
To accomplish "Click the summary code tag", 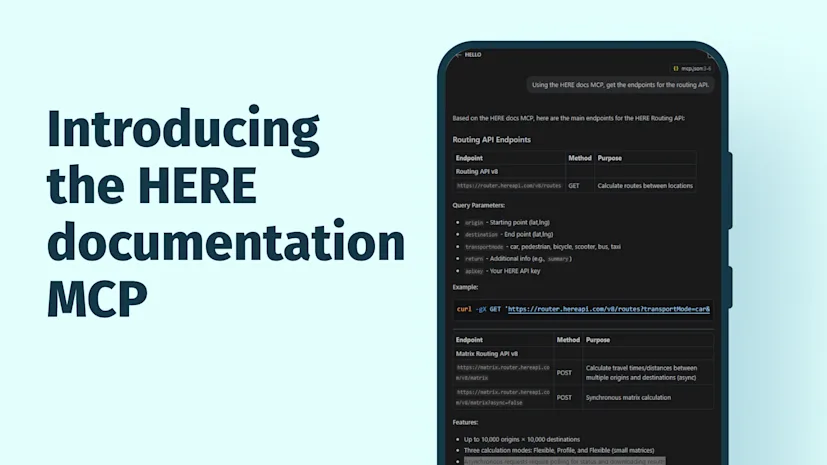I will [x=558, y=259].
